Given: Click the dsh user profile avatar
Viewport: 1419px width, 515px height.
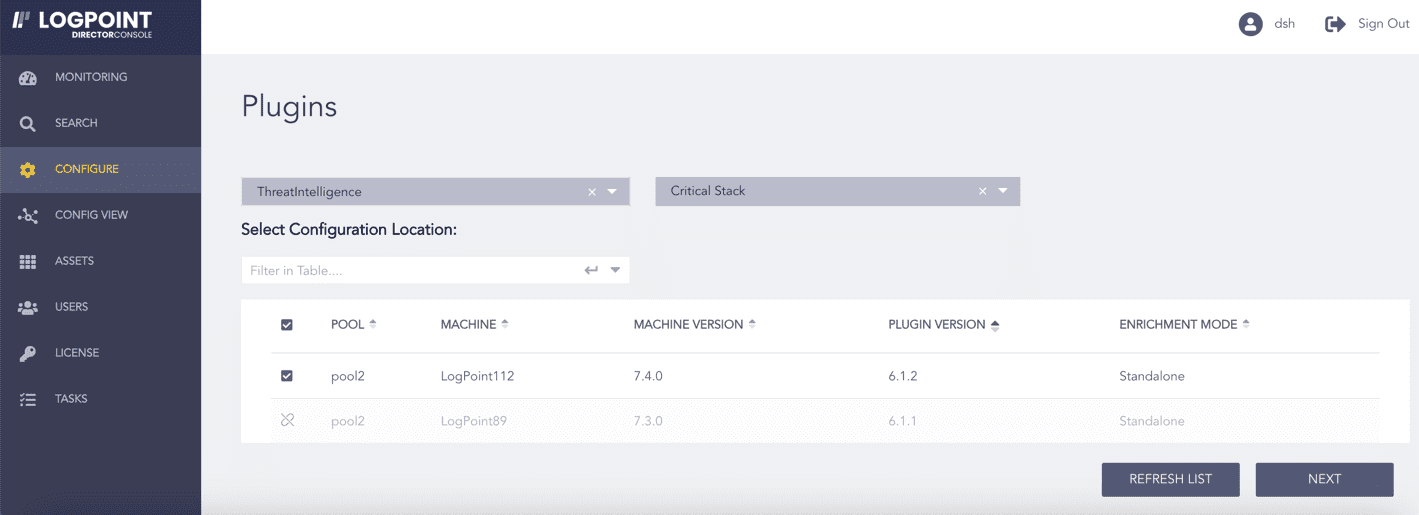Looking at the screenshot, I should pos(1250,24).
